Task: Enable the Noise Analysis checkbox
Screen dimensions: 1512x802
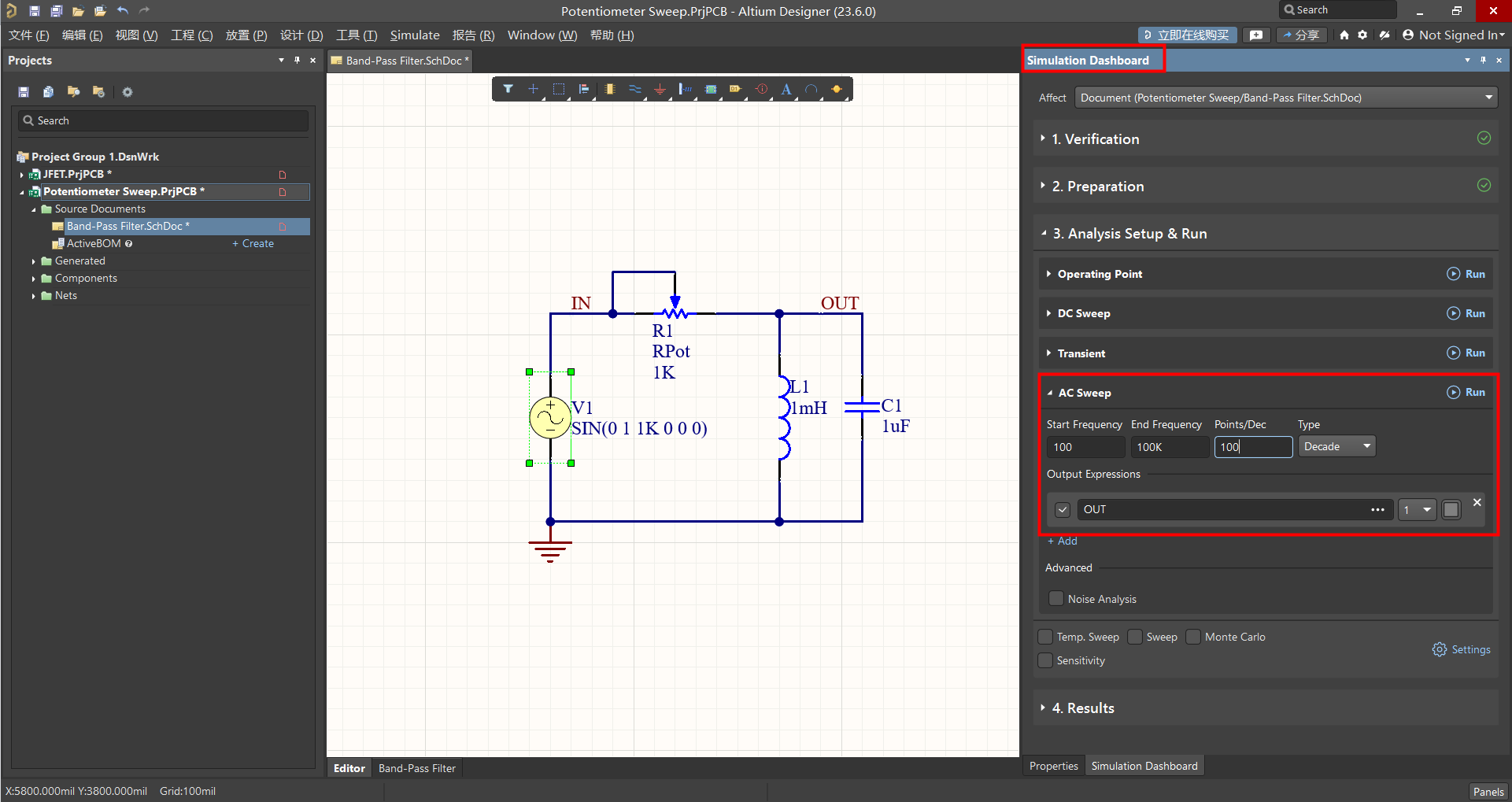Action: point(1056,599)
